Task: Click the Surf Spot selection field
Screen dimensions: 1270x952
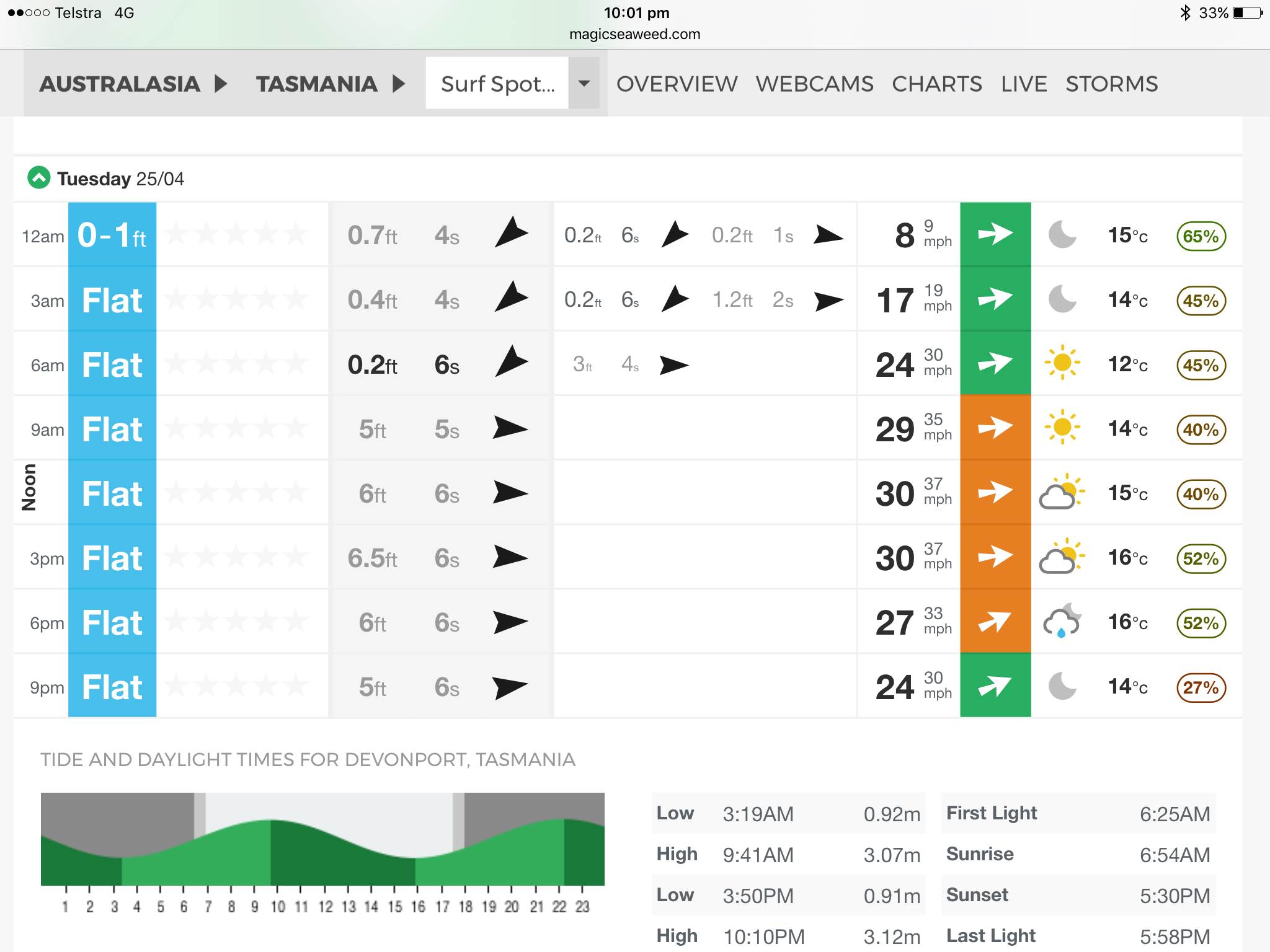Action: click(497, 84)
